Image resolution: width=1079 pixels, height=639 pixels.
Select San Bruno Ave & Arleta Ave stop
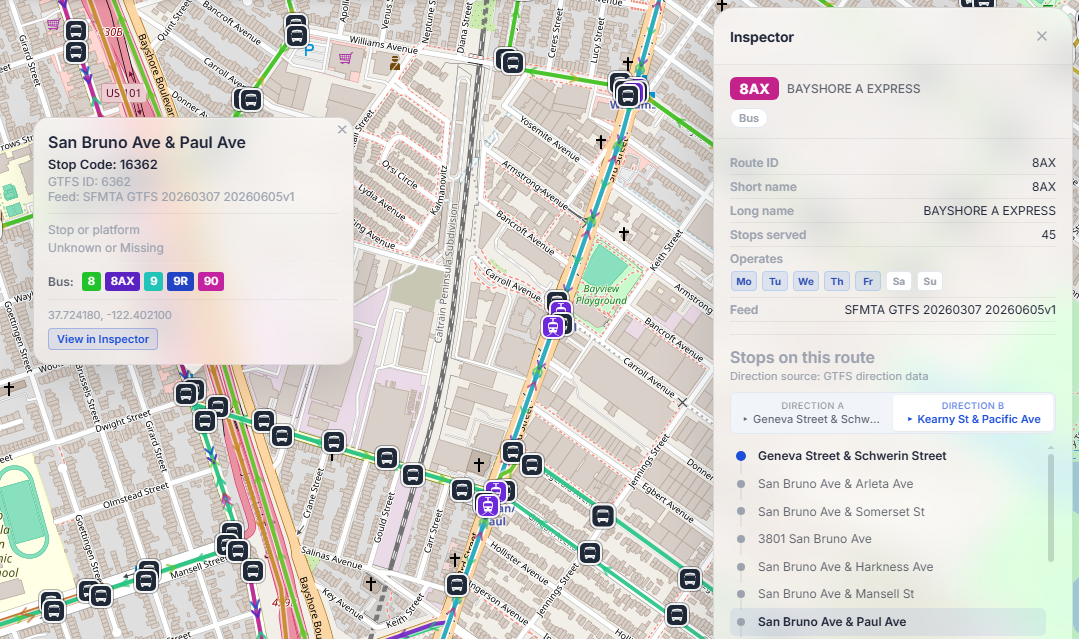tap(888, 484)
